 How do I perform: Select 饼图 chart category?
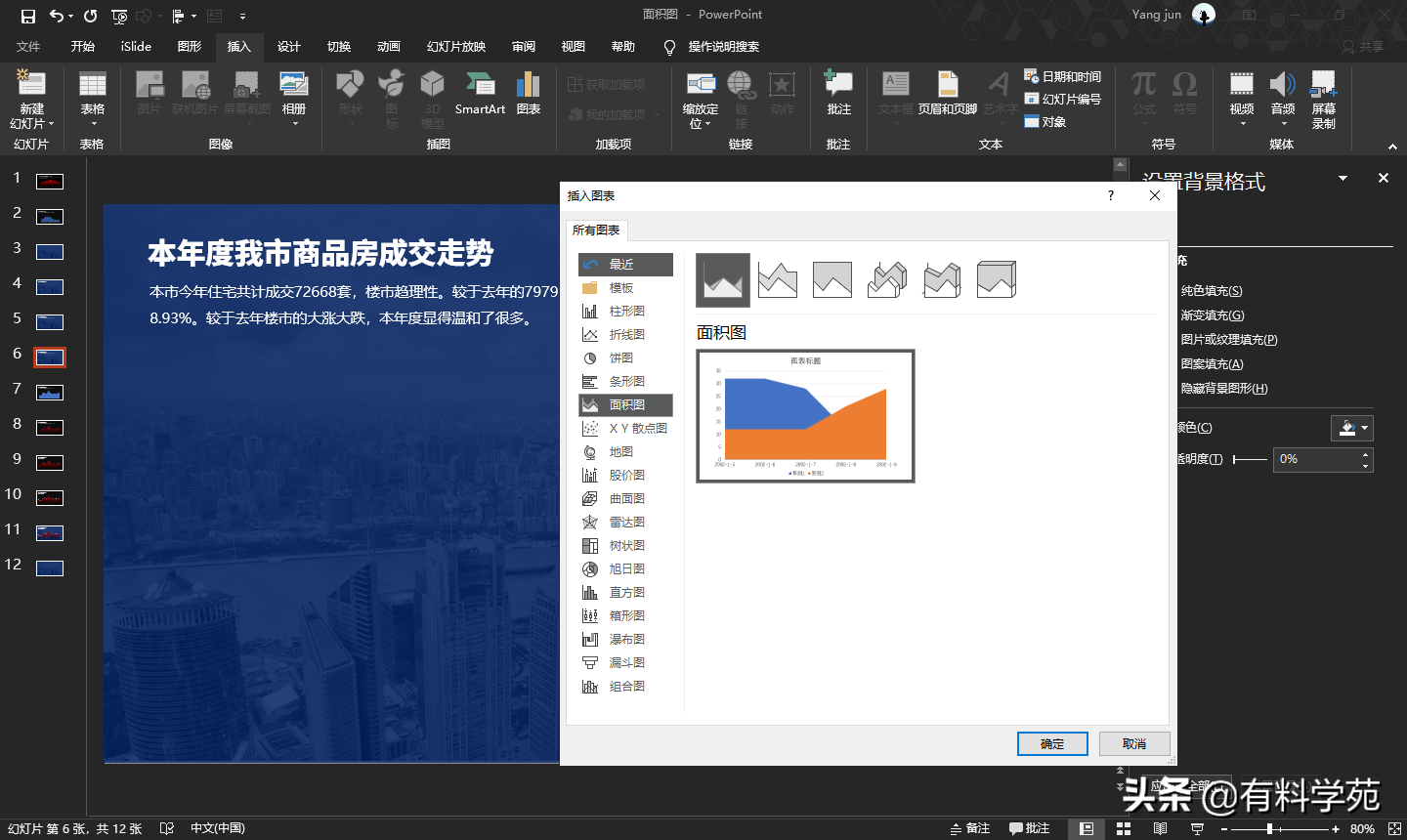pyautogui.click(x=625, y=358)
